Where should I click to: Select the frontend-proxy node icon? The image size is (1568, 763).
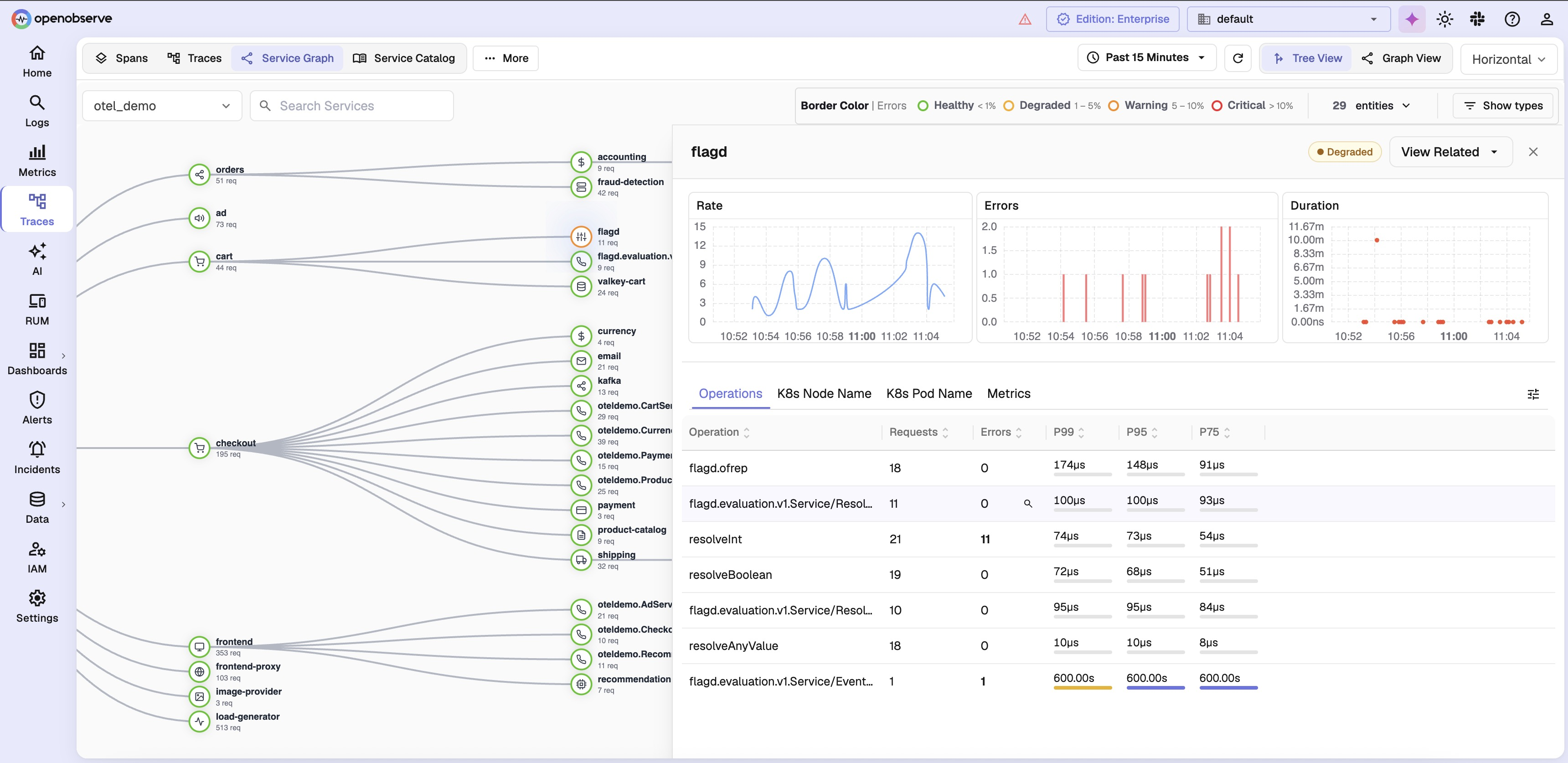click(x=199, y=672)
